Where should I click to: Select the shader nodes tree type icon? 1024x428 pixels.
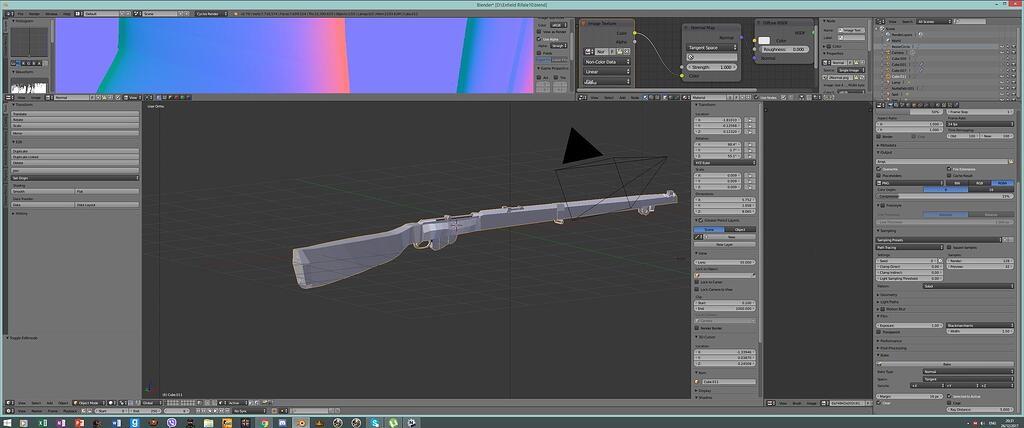(645, 97)
